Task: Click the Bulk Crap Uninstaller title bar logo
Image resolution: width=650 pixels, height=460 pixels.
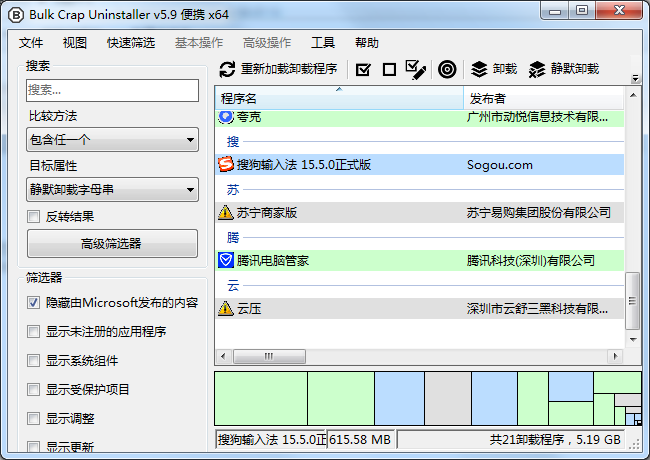Action: tap(16, 15)
